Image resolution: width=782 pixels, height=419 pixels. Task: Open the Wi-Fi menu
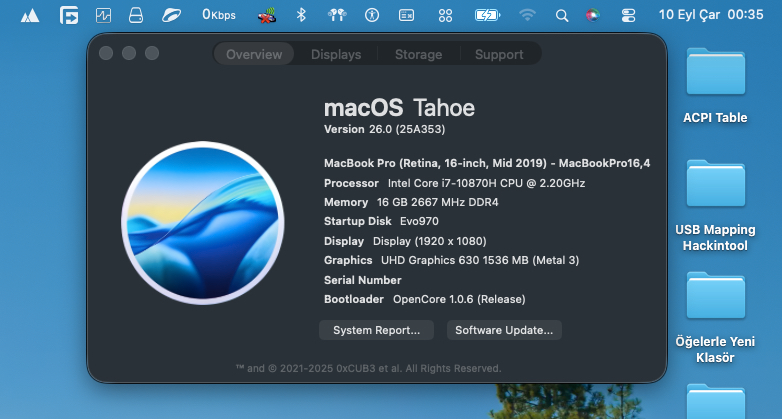tap(527, 15)
